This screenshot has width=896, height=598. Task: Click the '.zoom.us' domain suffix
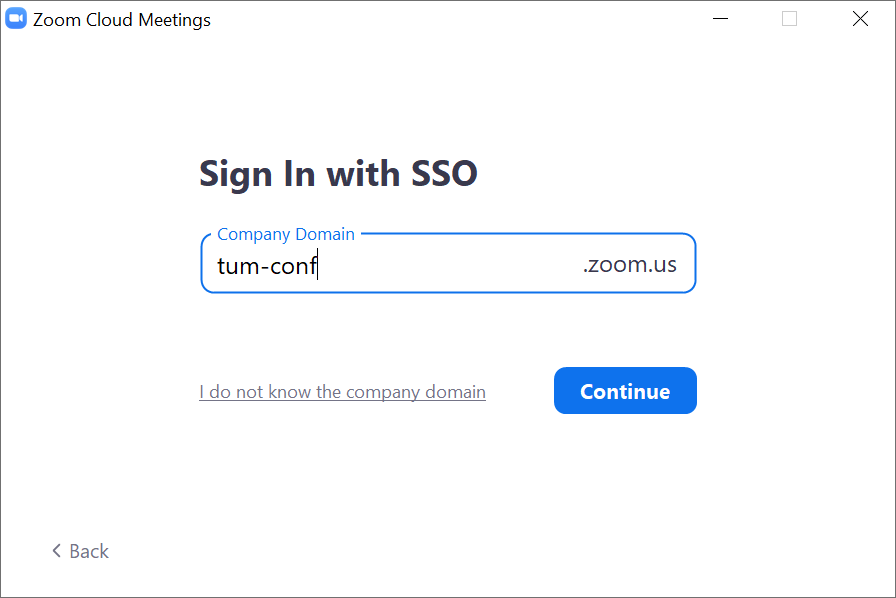629,265
